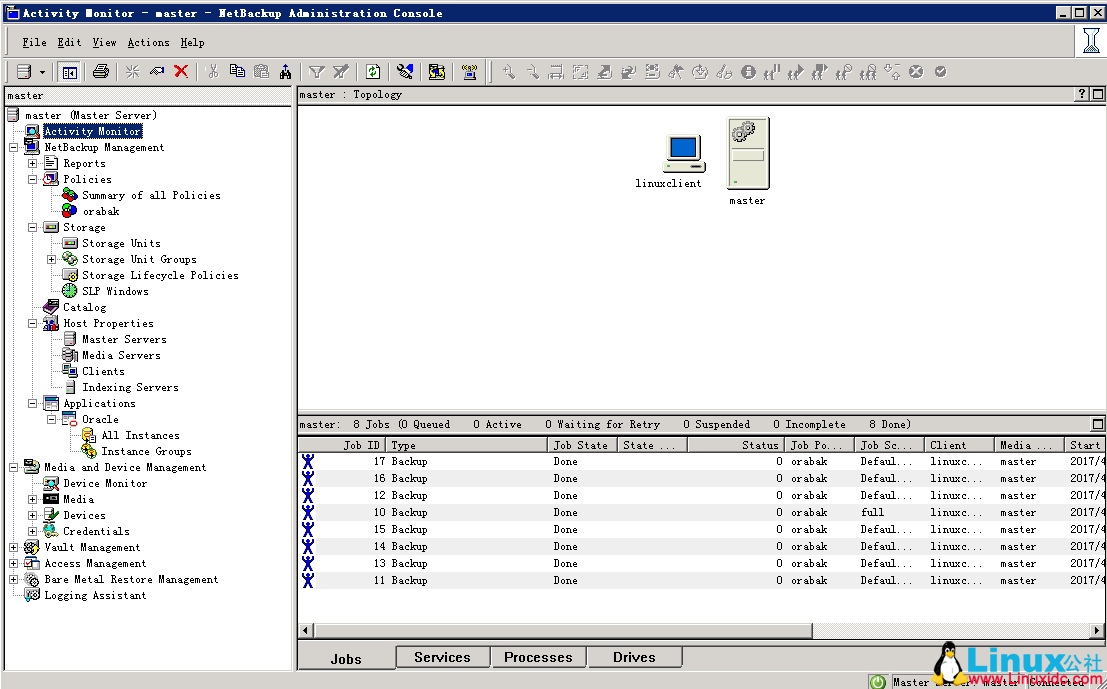Expand the Media tree node
1107x689 pixels.
(32, 499)
